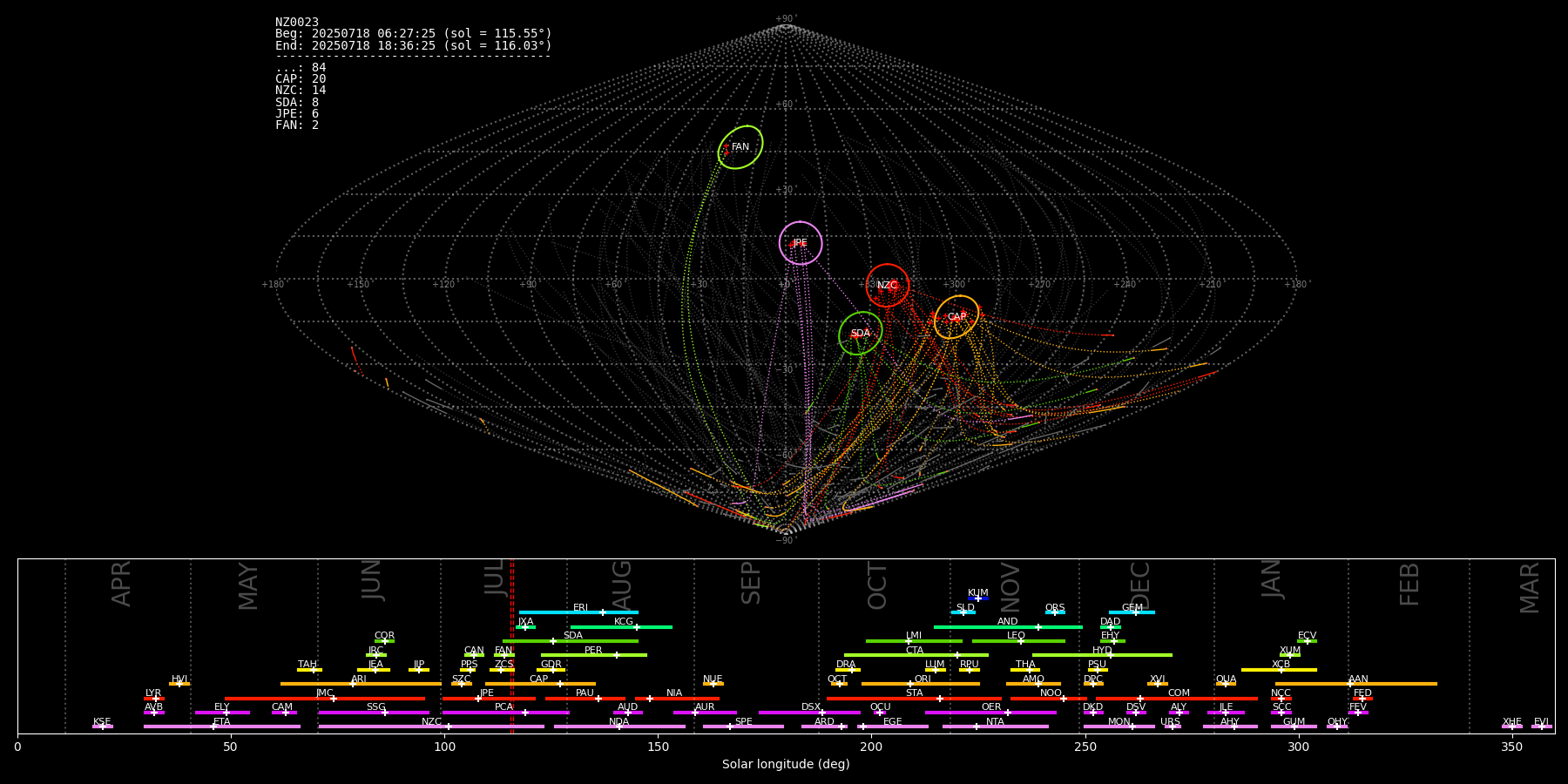Image resolution: width=1568 pixels, height=784 pixels.
Task: Click the NTA shower bar in the timeline
Action: click(x=995, y=727)
